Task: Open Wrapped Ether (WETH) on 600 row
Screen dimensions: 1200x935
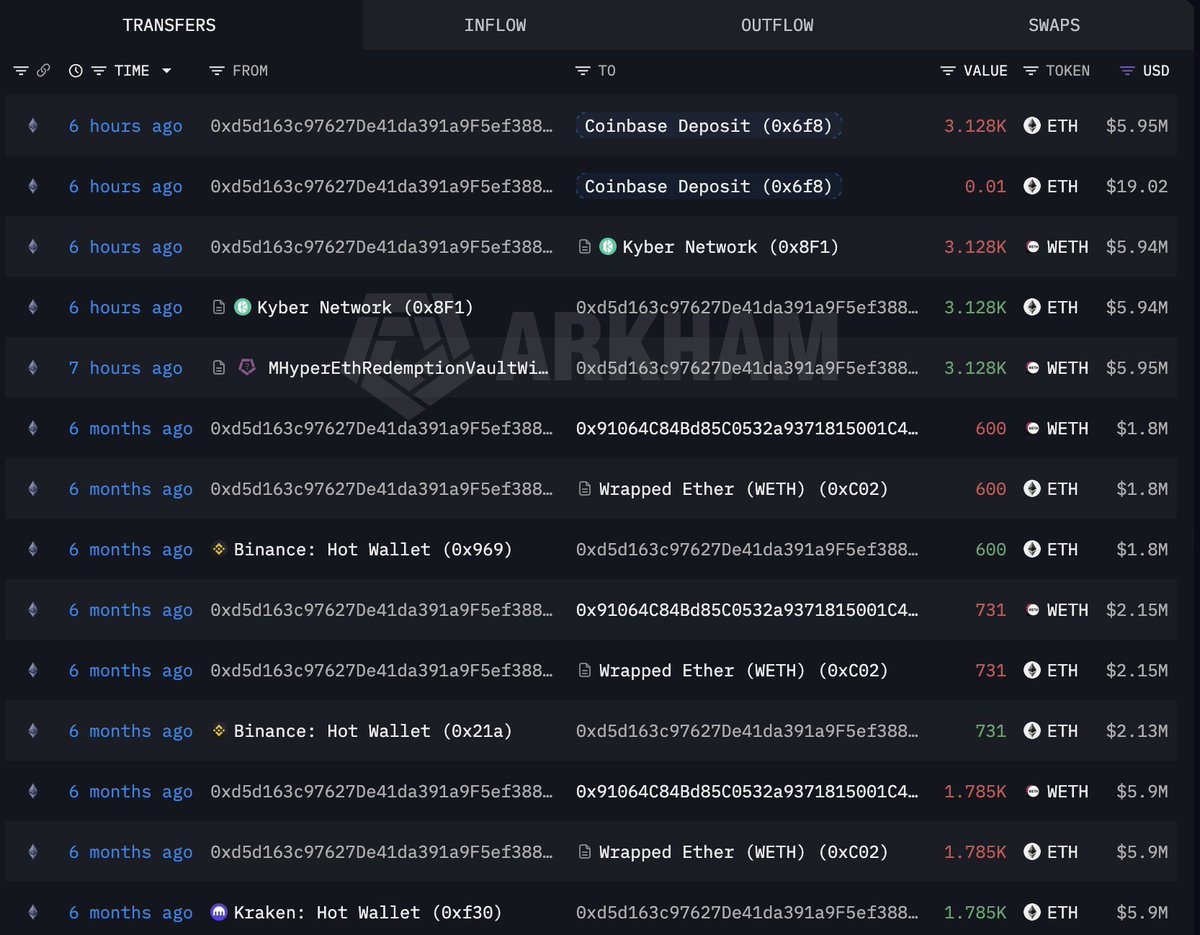Action: point(744,489)
